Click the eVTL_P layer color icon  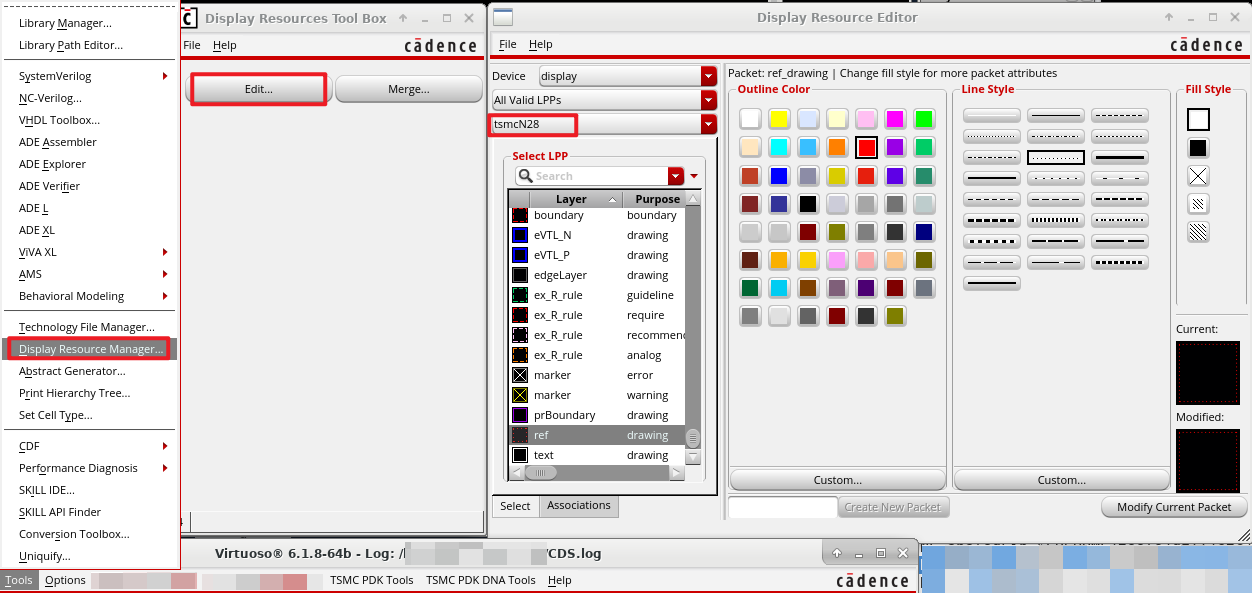[x=520, y=255]
